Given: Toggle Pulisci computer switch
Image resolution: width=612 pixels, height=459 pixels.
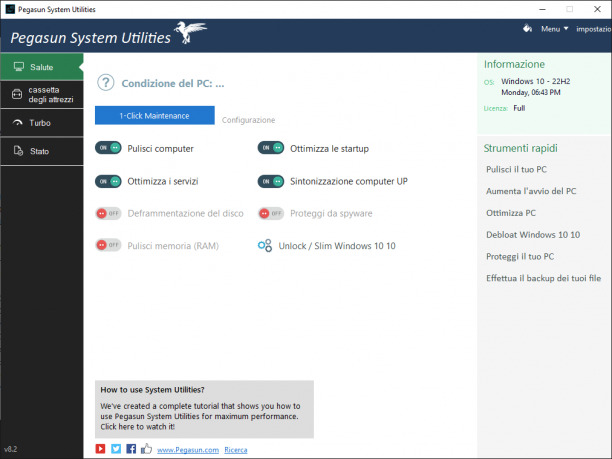Looking at the screenshot, I should [108, 148].
